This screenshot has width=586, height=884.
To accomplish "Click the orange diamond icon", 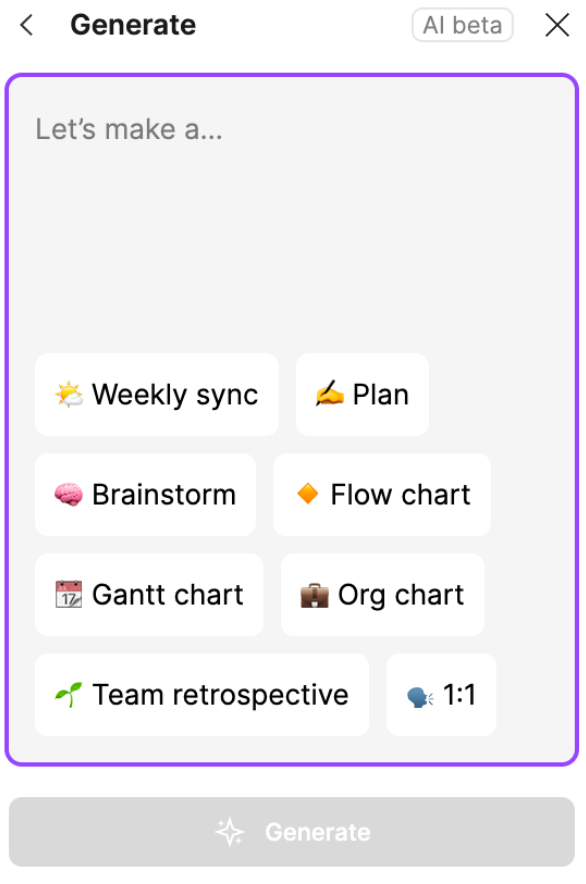I will (x=308, y=494).
